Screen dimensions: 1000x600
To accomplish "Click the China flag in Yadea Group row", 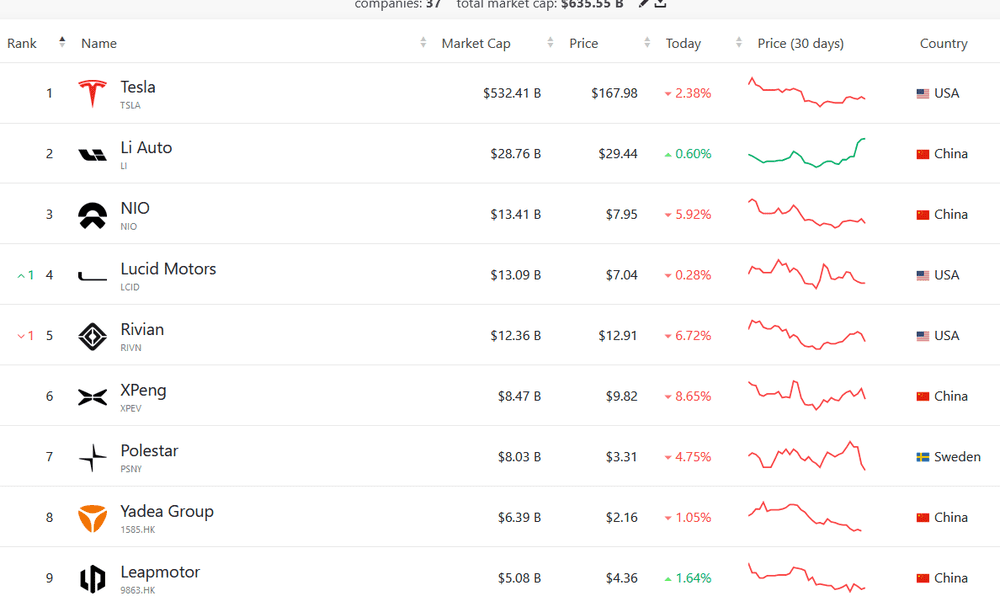I will pos(923,518).
